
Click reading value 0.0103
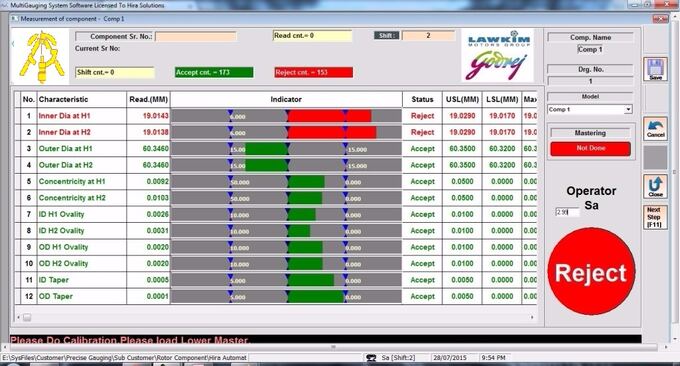point(157,198)
